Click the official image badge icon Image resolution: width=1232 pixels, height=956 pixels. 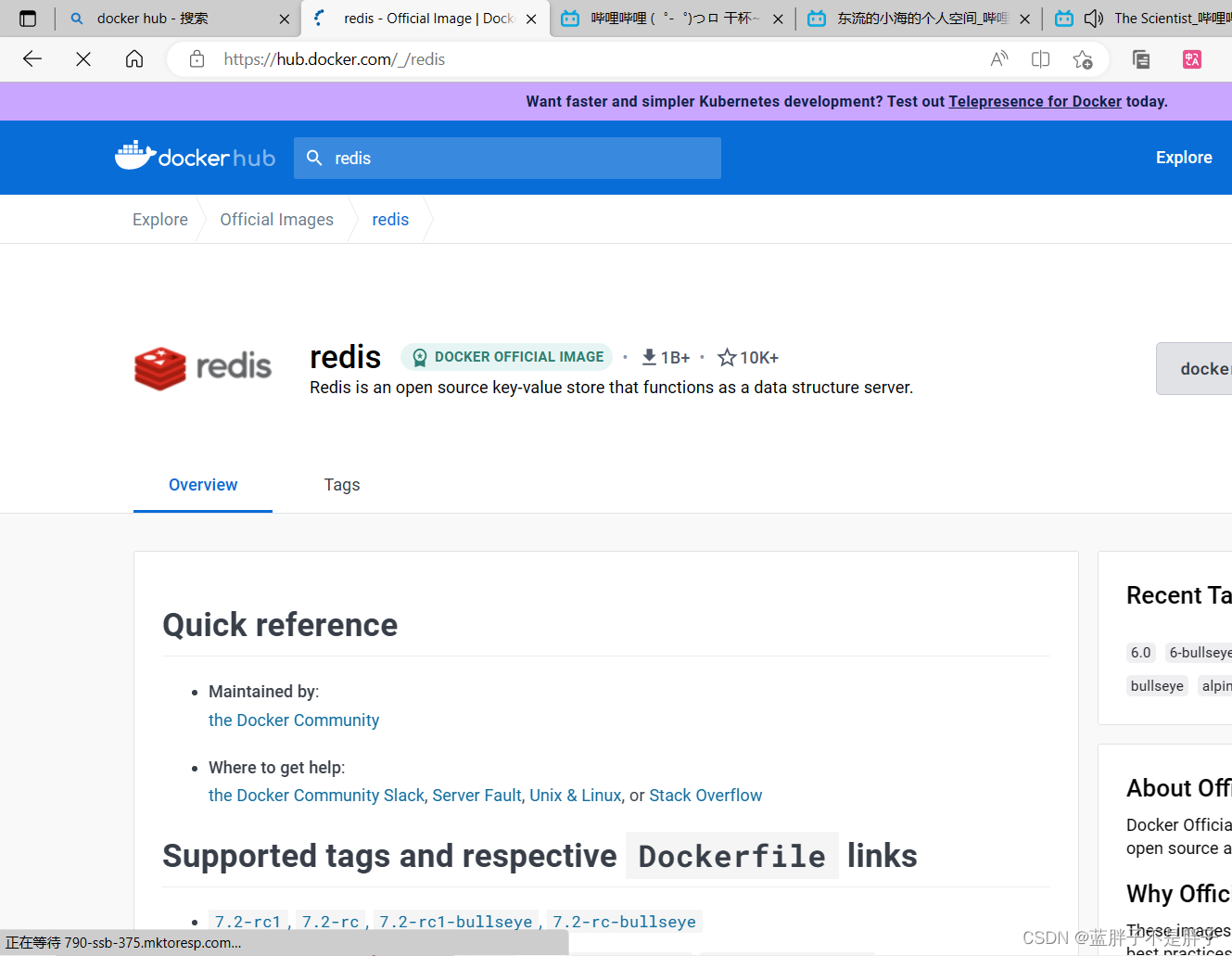pyautogui.click(x=420, y=357)
